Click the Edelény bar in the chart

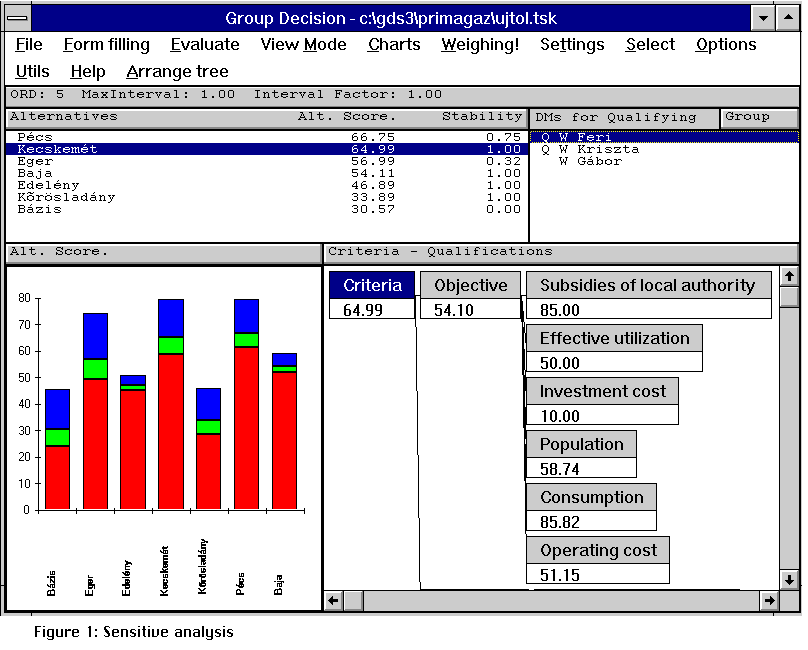click(x=133, y=442)
